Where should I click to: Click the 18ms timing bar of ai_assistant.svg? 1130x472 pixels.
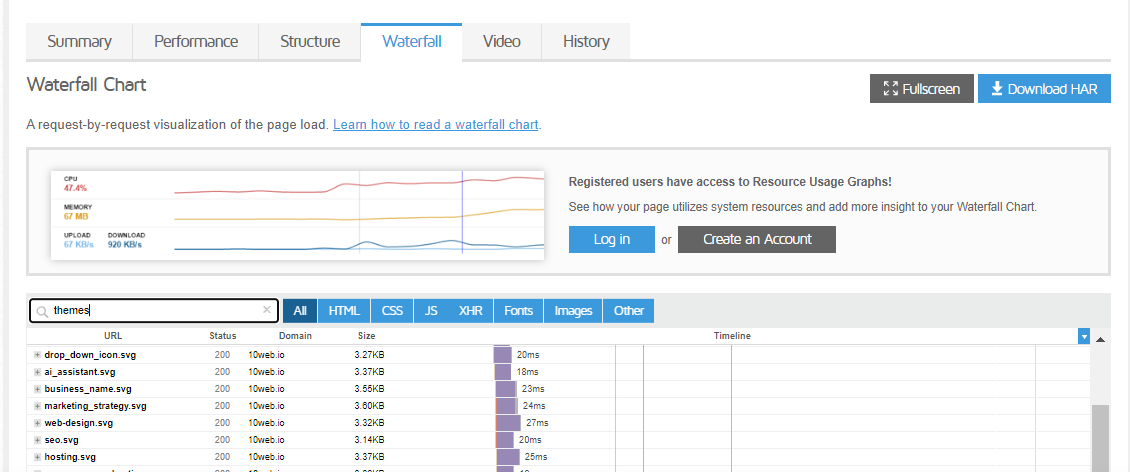(503, 372)
